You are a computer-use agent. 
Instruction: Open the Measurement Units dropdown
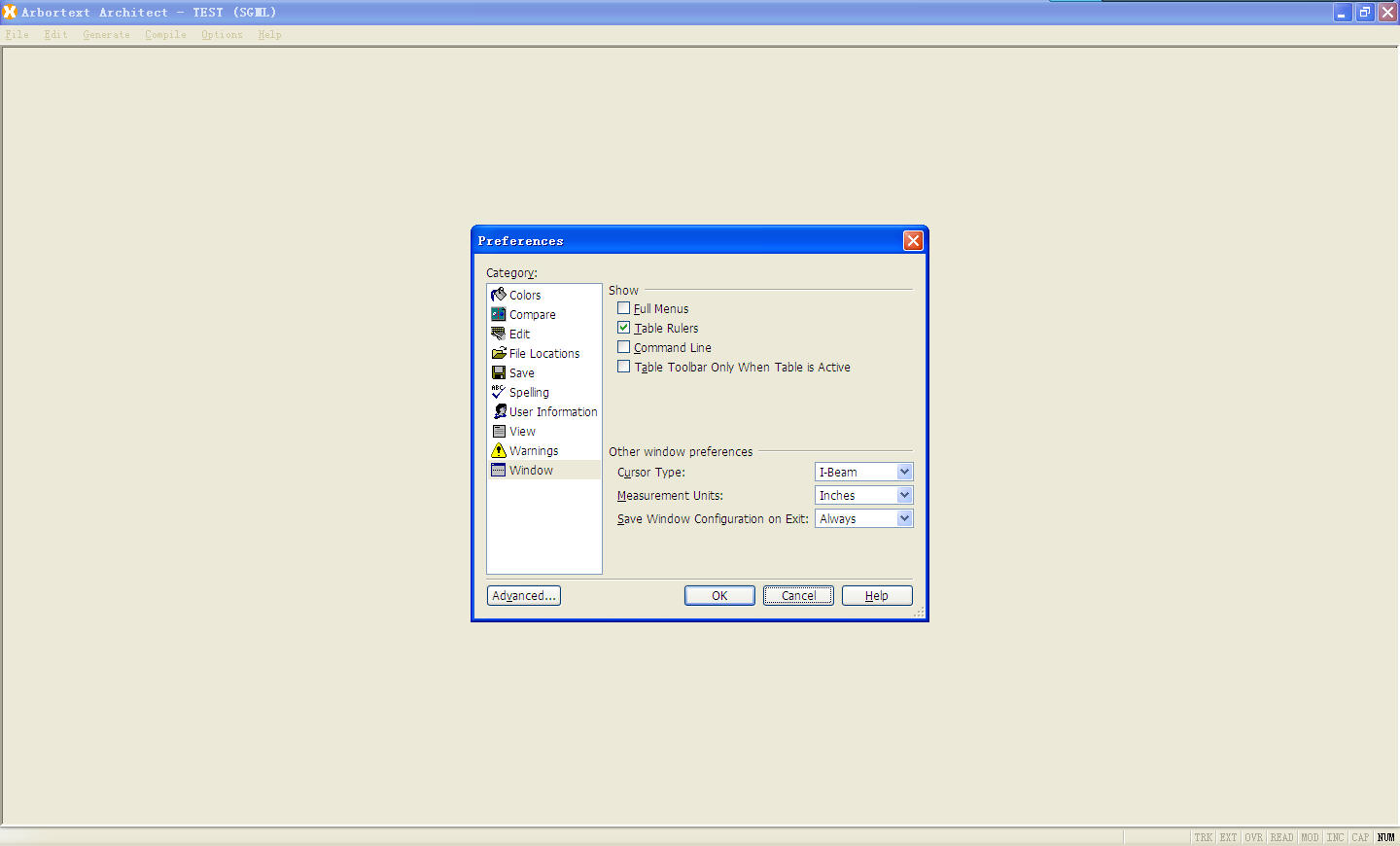904,495
